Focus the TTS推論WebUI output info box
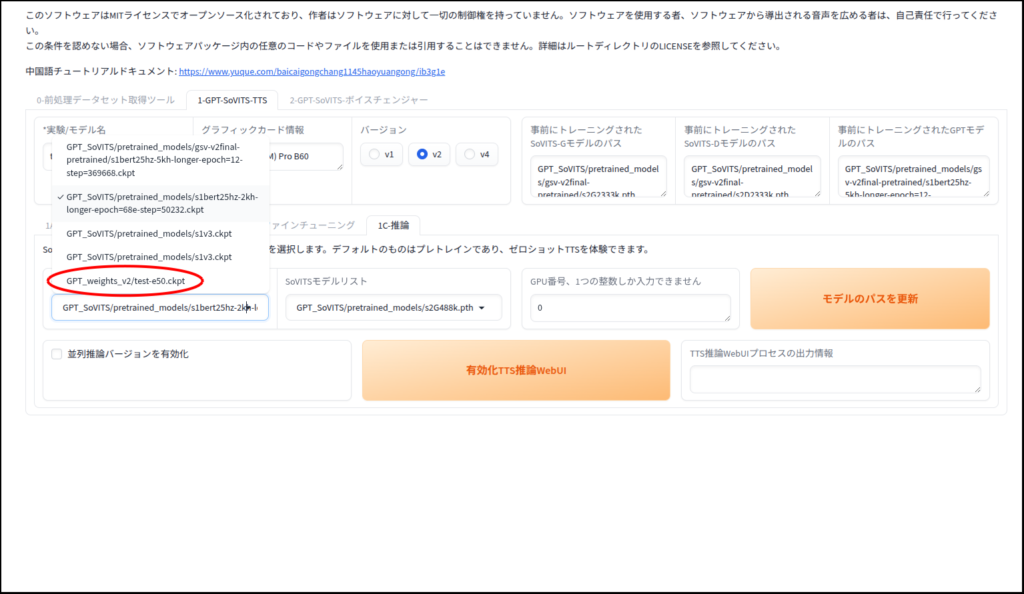Viewport: 1024px width, 594px height. pos(835,379)
